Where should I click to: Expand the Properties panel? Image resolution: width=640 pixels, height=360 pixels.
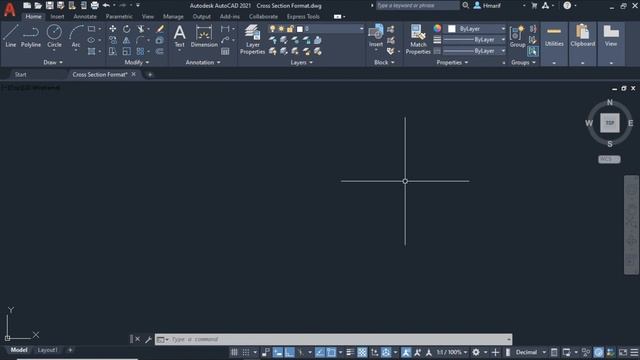(x=452, y=62)
